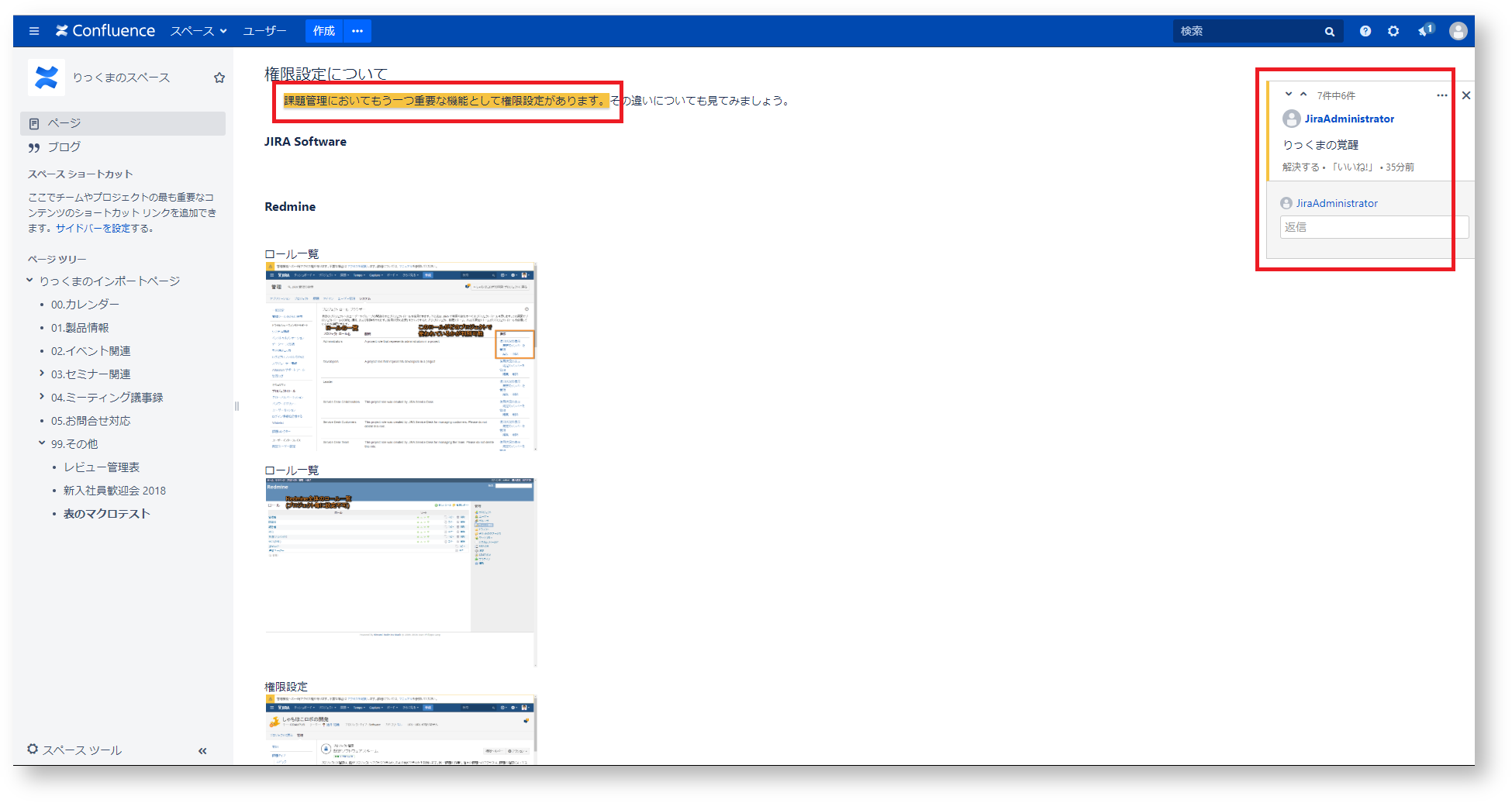Open the りっくまのインポートページ page
Viewport: 1512px width, 803px height.
[x=109, y=281]
